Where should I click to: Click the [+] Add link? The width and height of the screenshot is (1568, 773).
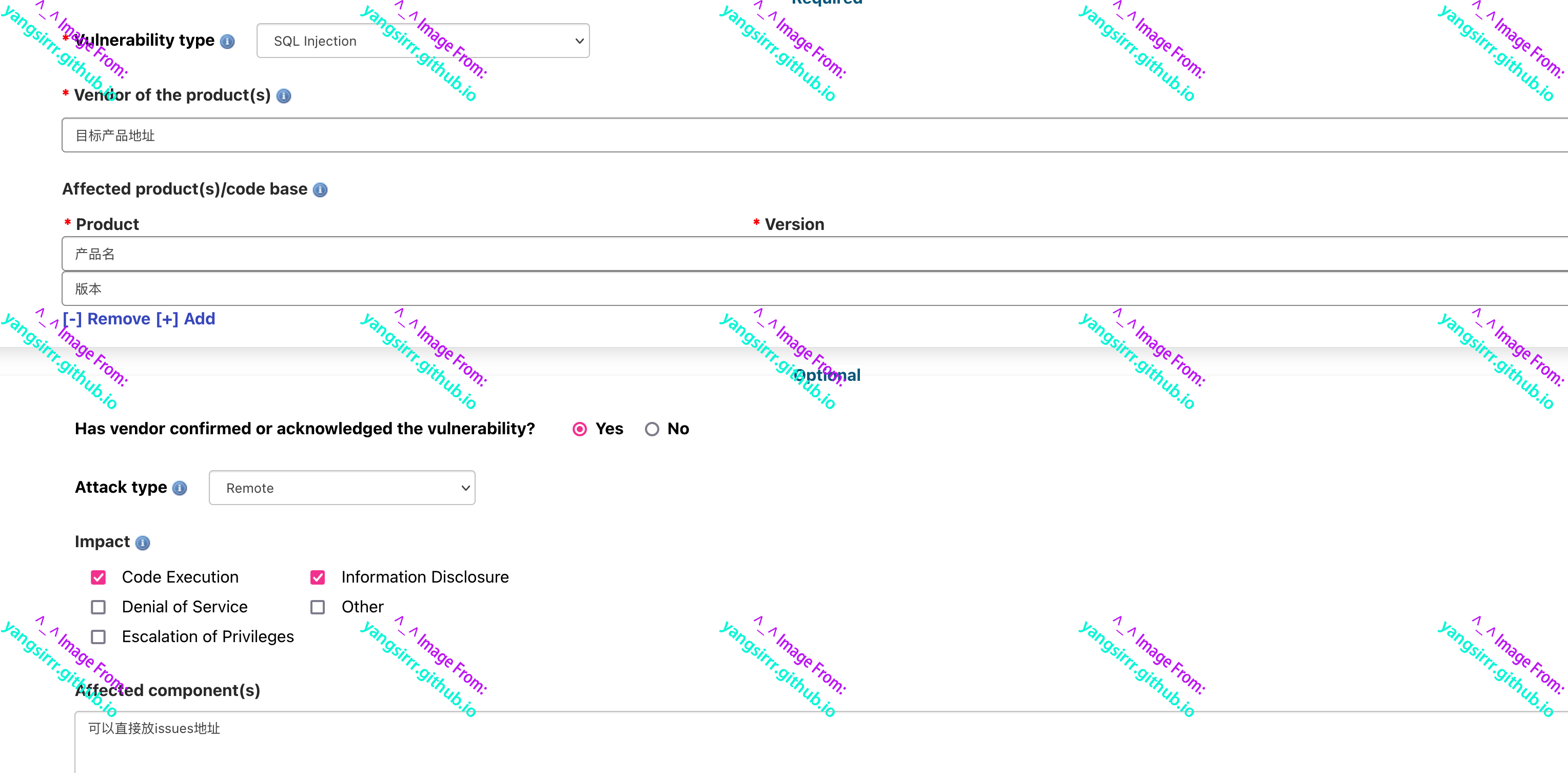tap(185, 319)
